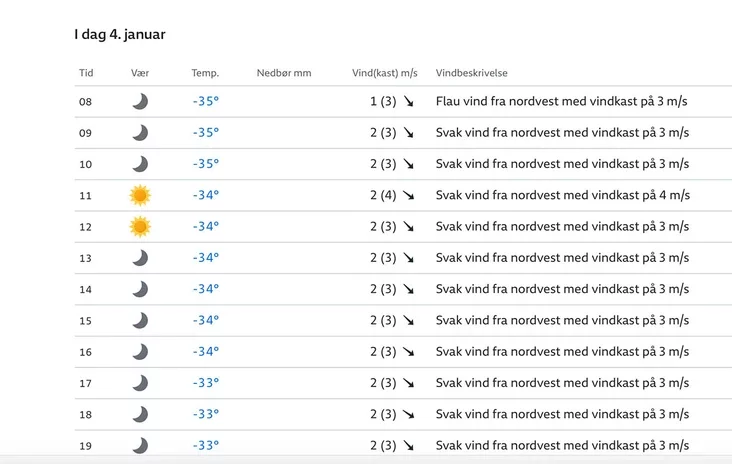Click the I dag 4. januar heading
Screen dimensions: 732x464
120,35
